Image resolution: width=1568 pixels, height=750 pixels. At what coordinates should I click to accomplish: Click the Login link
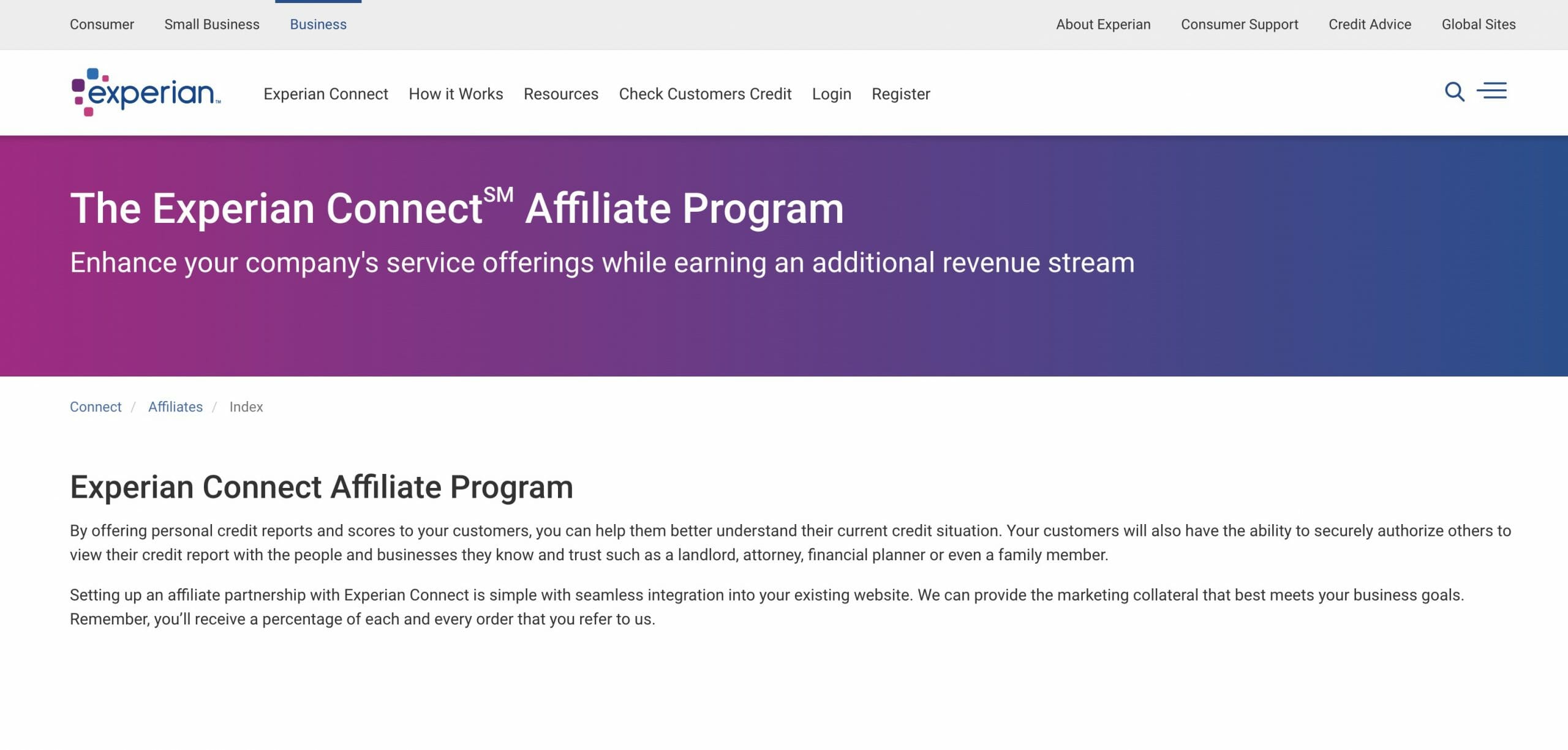[x=831, y=94]
